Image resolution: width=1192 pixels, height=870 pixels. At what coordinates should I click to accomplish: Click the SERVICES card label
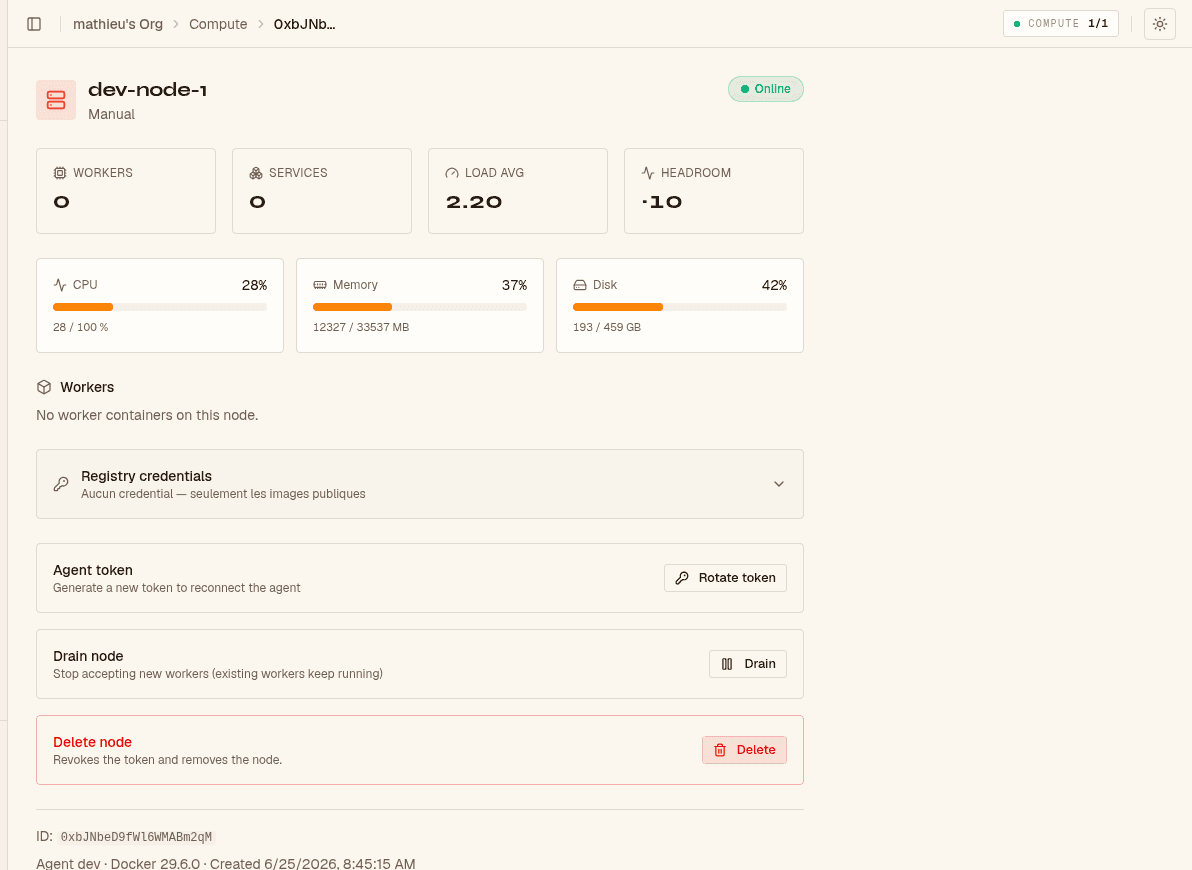[x=298, y=173]
